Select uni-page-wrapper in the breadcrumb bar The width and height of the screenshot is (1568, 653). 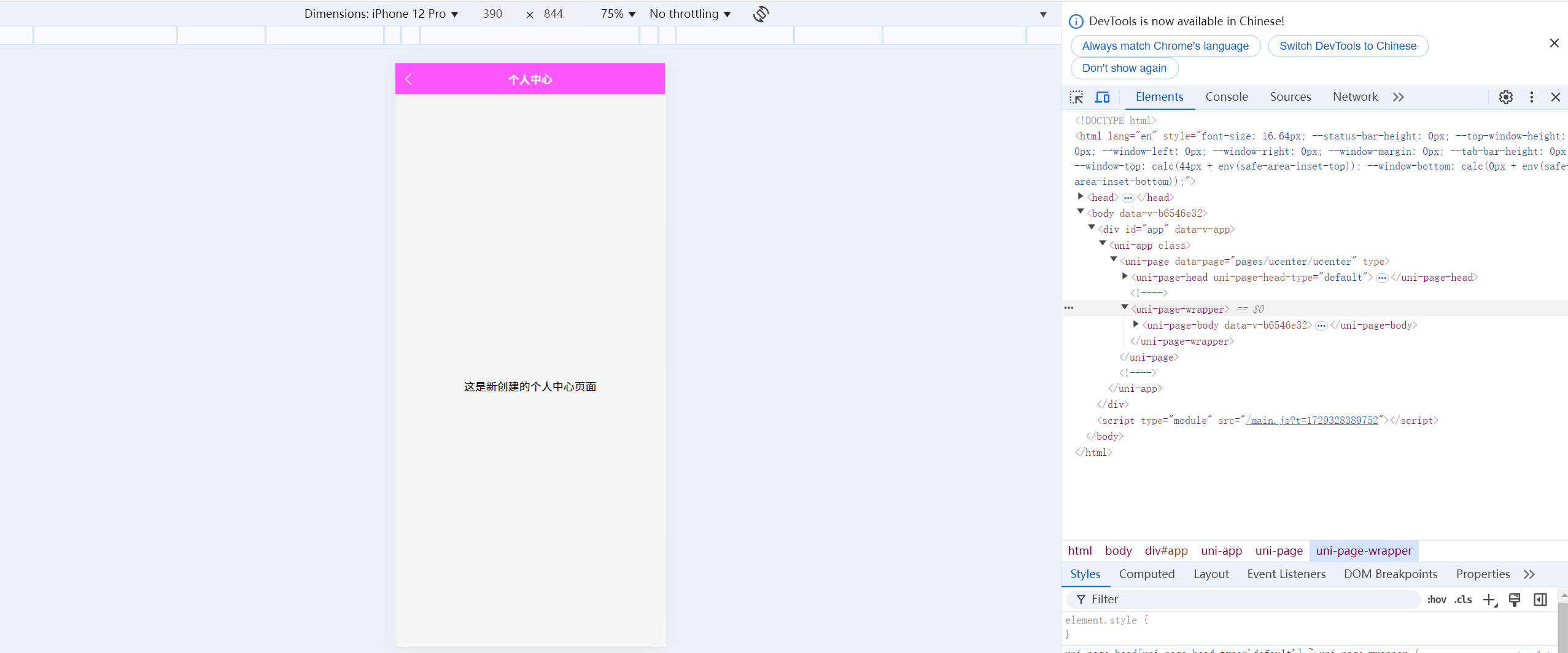point(1364,551)
